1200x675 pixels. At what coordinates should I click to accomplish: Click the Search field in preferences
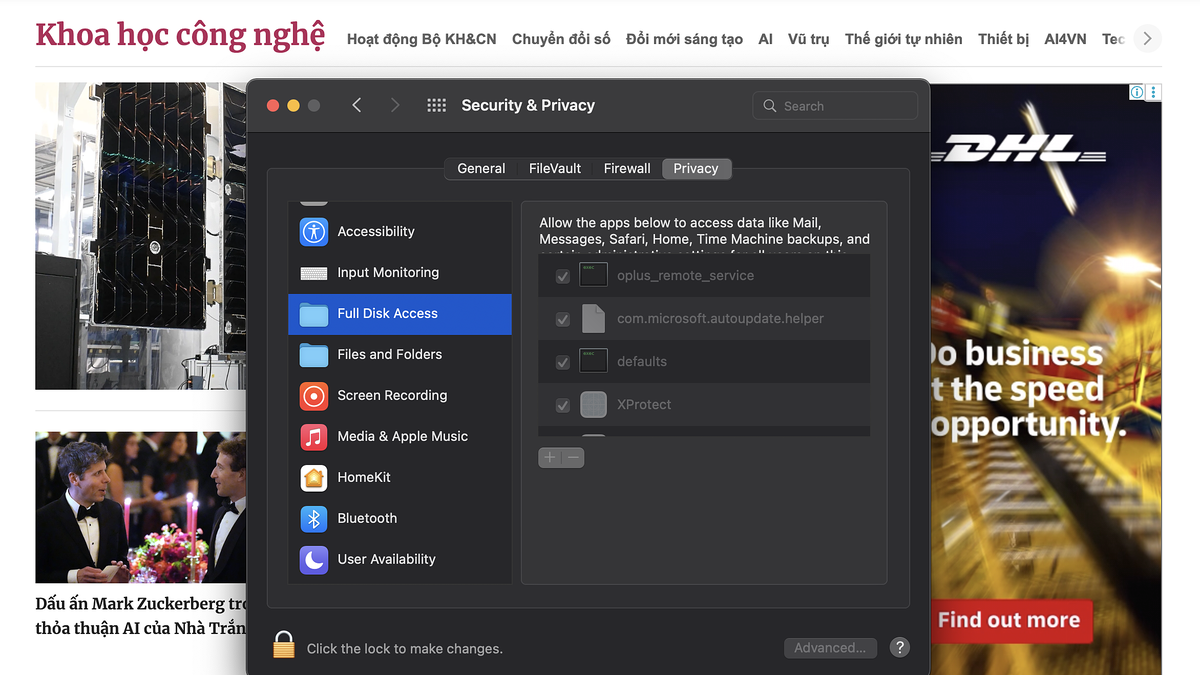(x=835, y=105)
